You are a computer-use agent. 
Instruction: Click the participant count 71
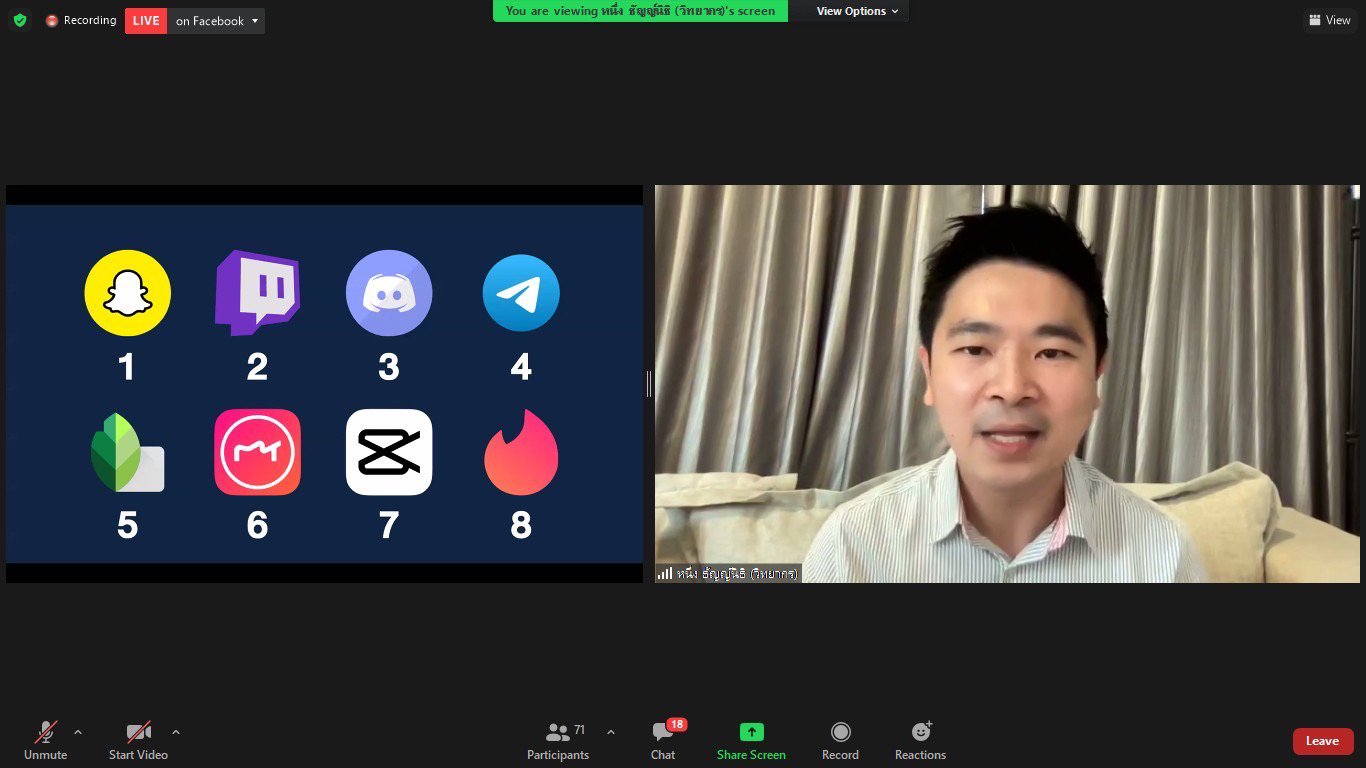tap(580, 730)
